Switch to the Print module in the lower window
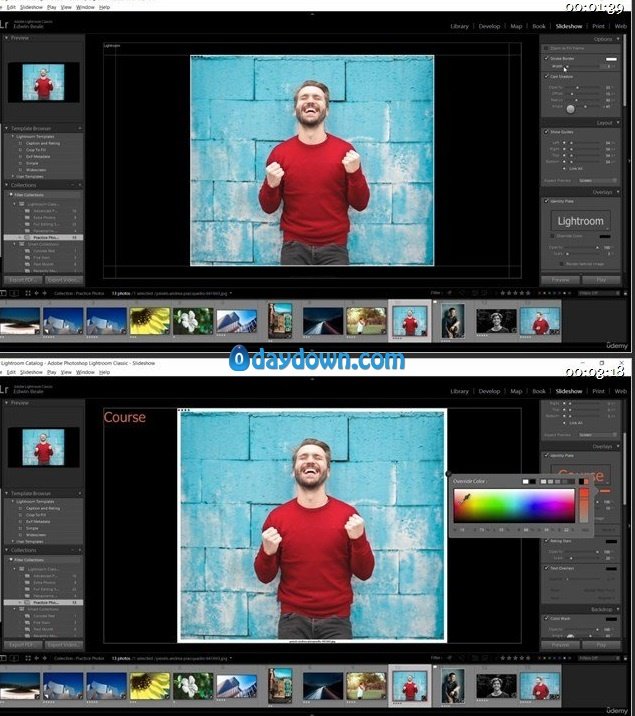The width and height of the screenshot is (635, 716). coord(598,391)
